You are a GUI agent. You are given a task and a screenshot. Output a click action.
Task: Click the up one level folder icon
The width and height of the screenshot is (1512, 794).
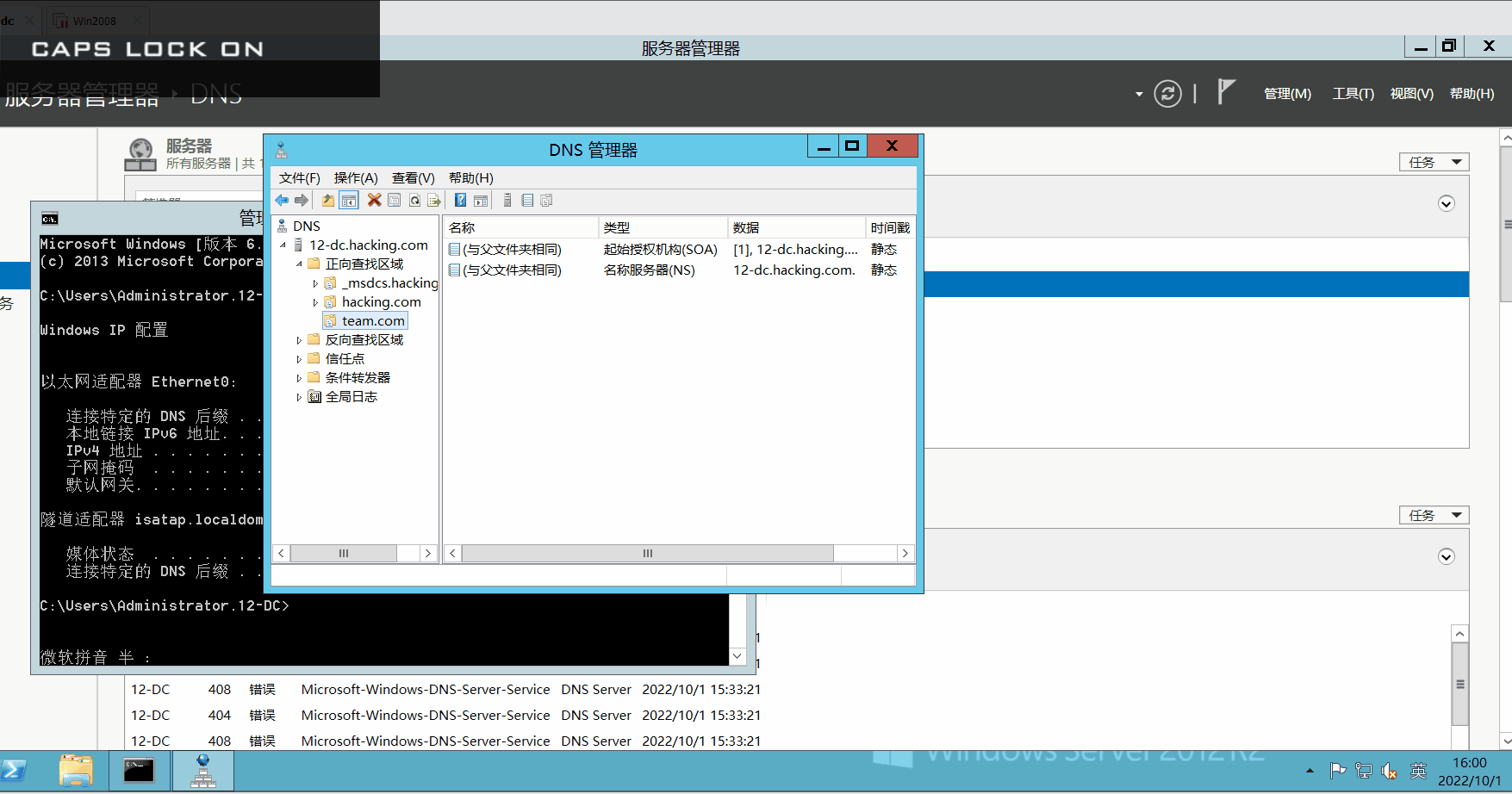click(x=328, y=201)
